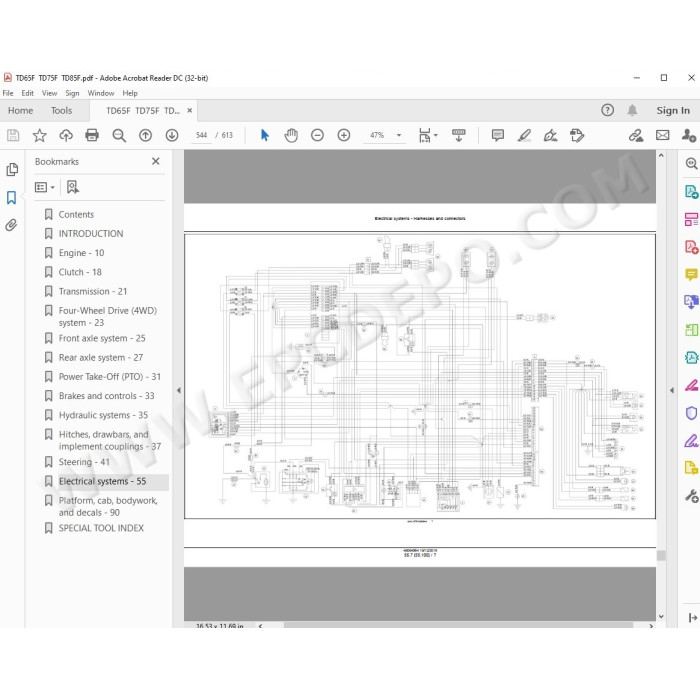Activate the Hand pan tool

[x=291, y=135]
